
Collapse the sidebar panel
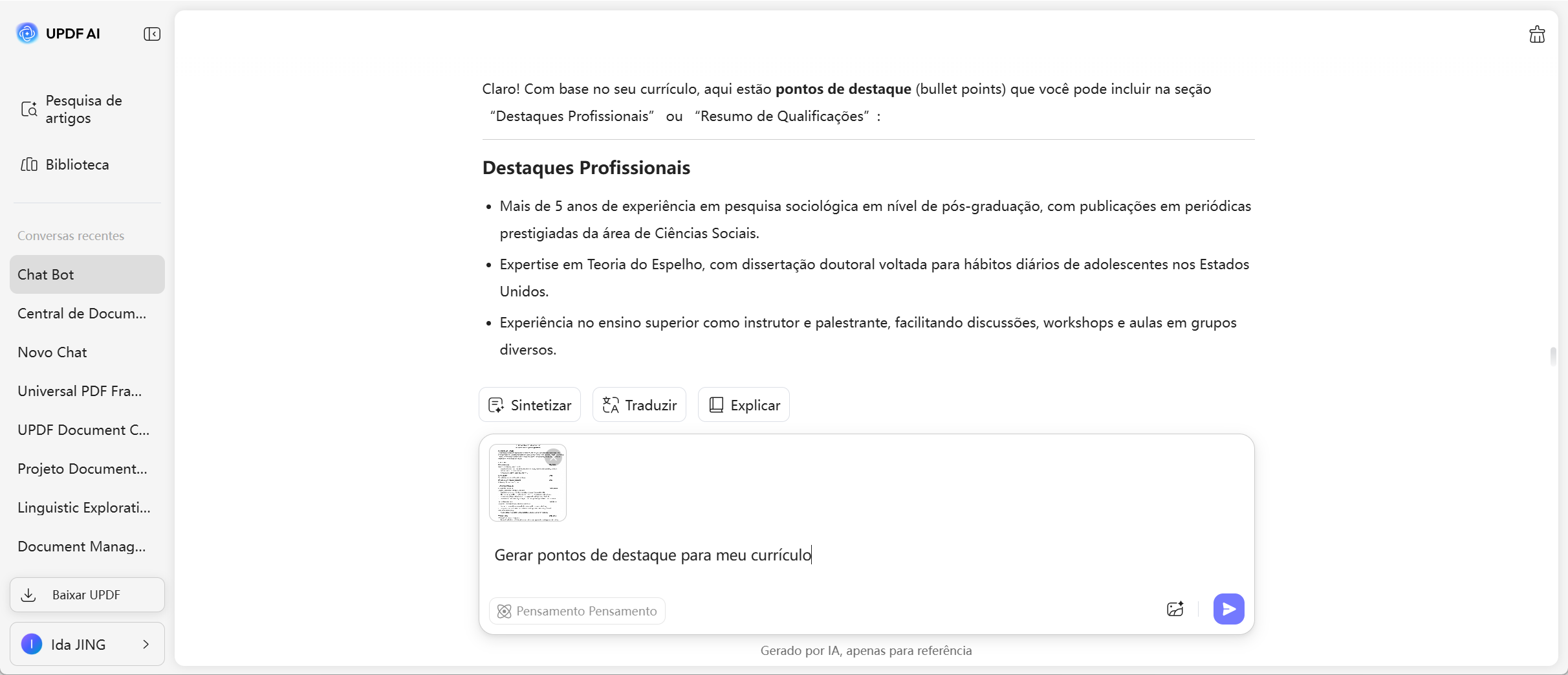[x=152, y=34]
